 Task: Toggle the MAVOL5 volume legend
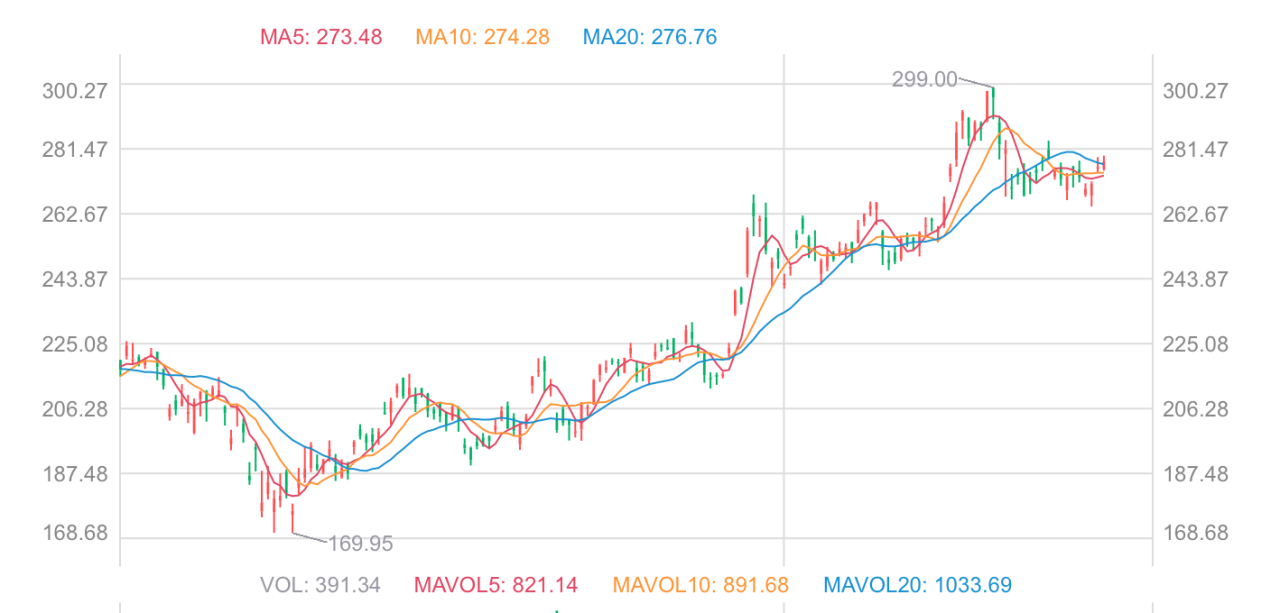coord(495,585)
